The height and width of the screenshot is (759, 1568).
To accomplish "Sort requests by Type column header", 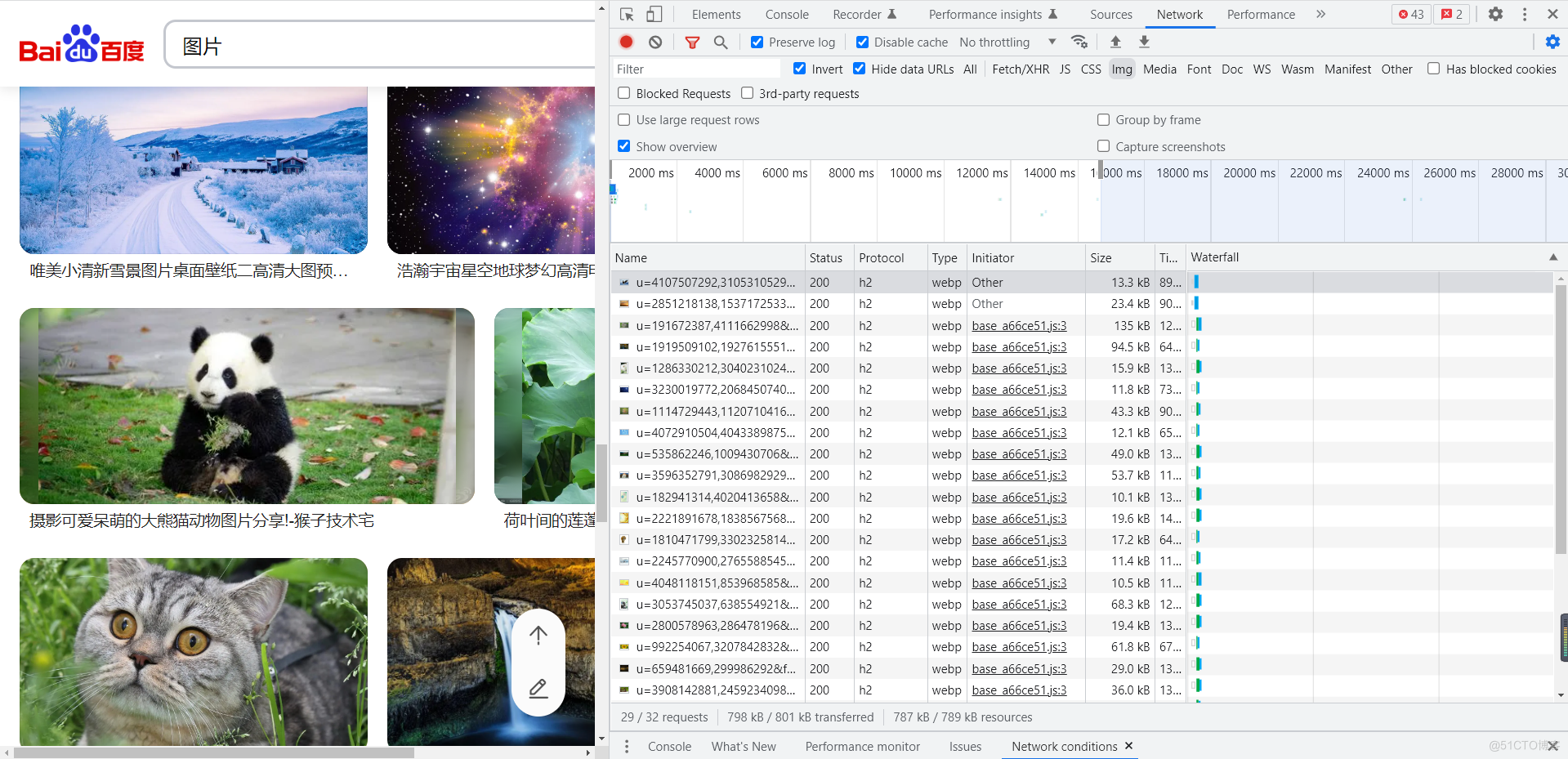I will (x=946, y=257).
